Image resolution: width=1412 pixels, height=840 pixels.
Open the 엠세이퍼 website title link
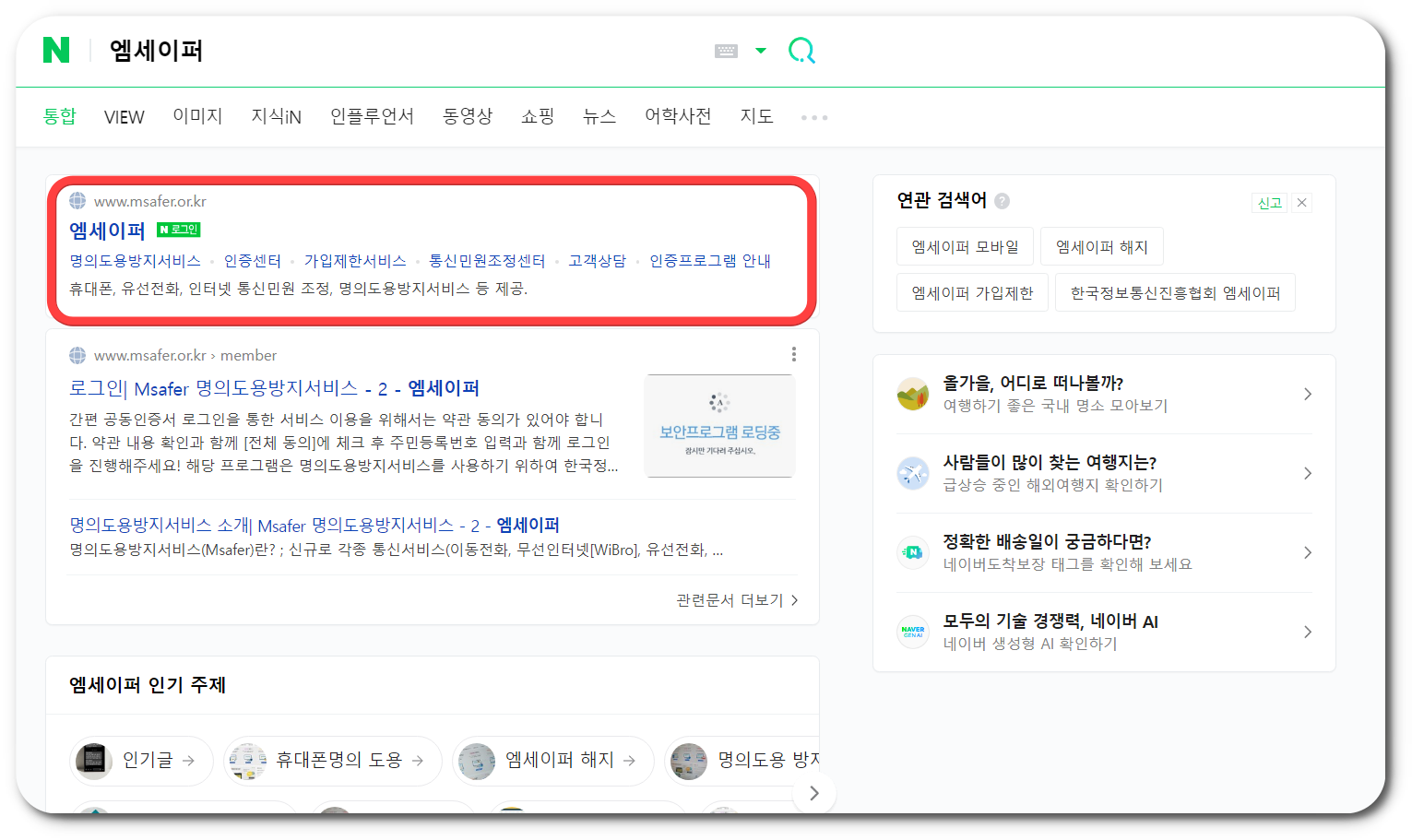(108, 230)
